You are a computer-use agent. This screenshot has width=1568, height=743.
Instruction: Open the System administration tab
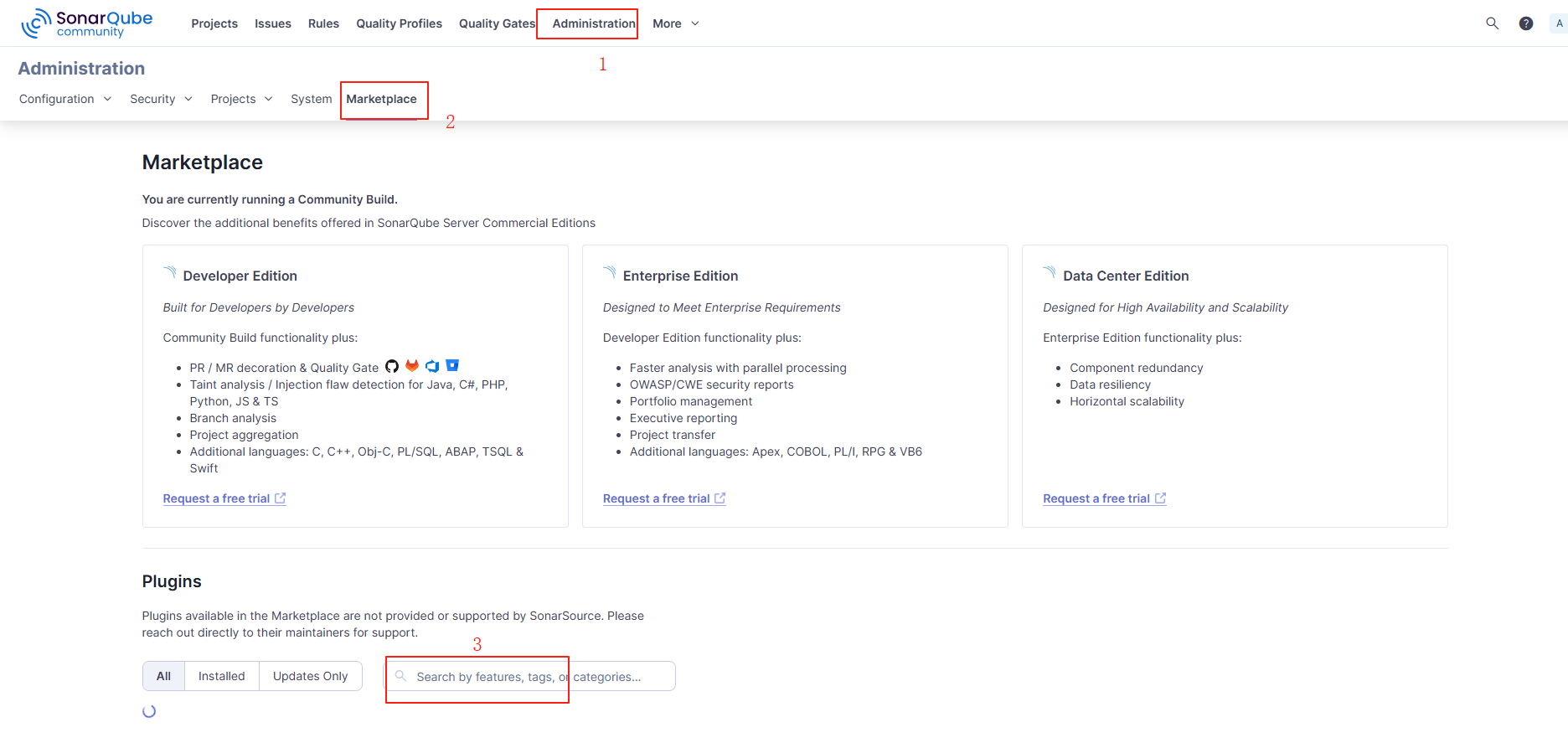point(311,99)
